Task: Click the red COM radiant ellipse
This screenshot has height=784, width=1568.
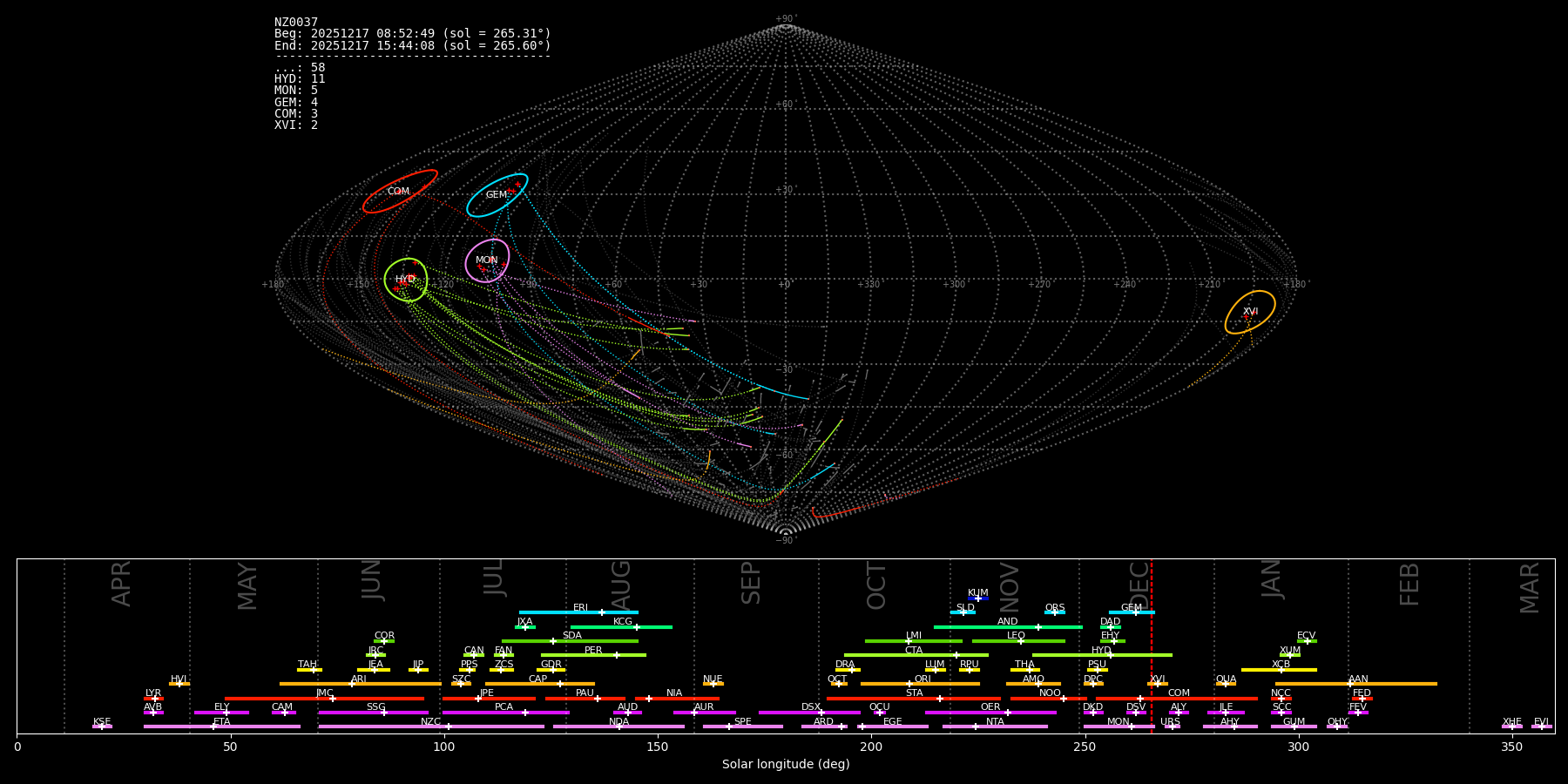Action: [x=400, y=192]
